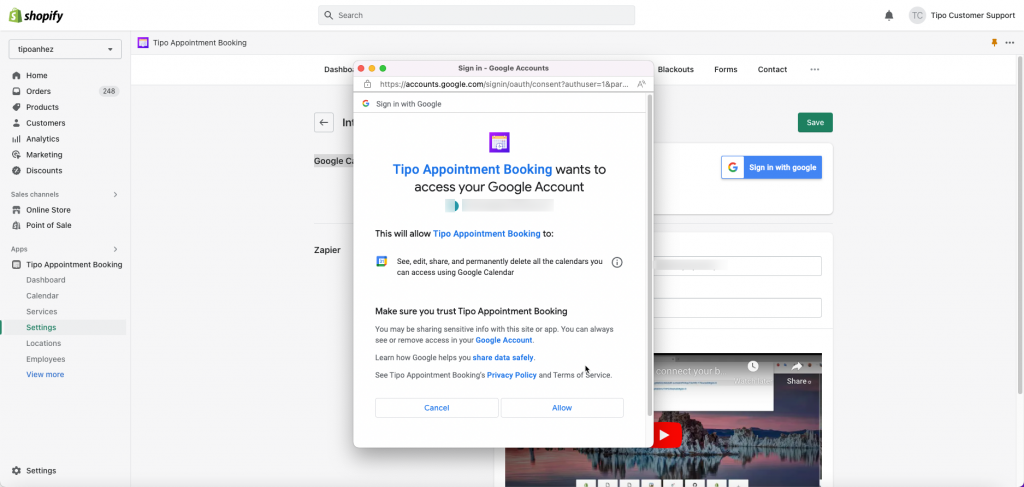Click the pin icon in app header
This screenshot has height=487, width=1024.
[x=995, y=42]
